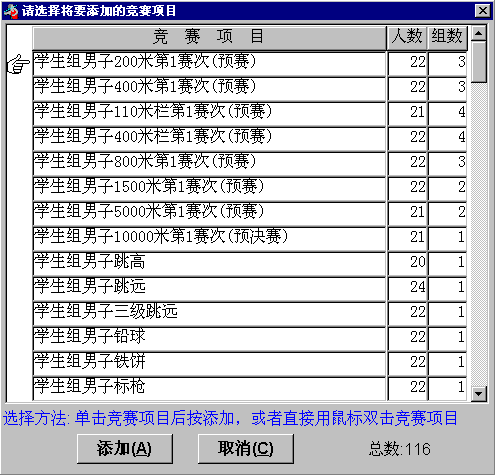This screenshot has height=475, width=495.
Task: Click the 人数 column header
Action: (407, 38)
